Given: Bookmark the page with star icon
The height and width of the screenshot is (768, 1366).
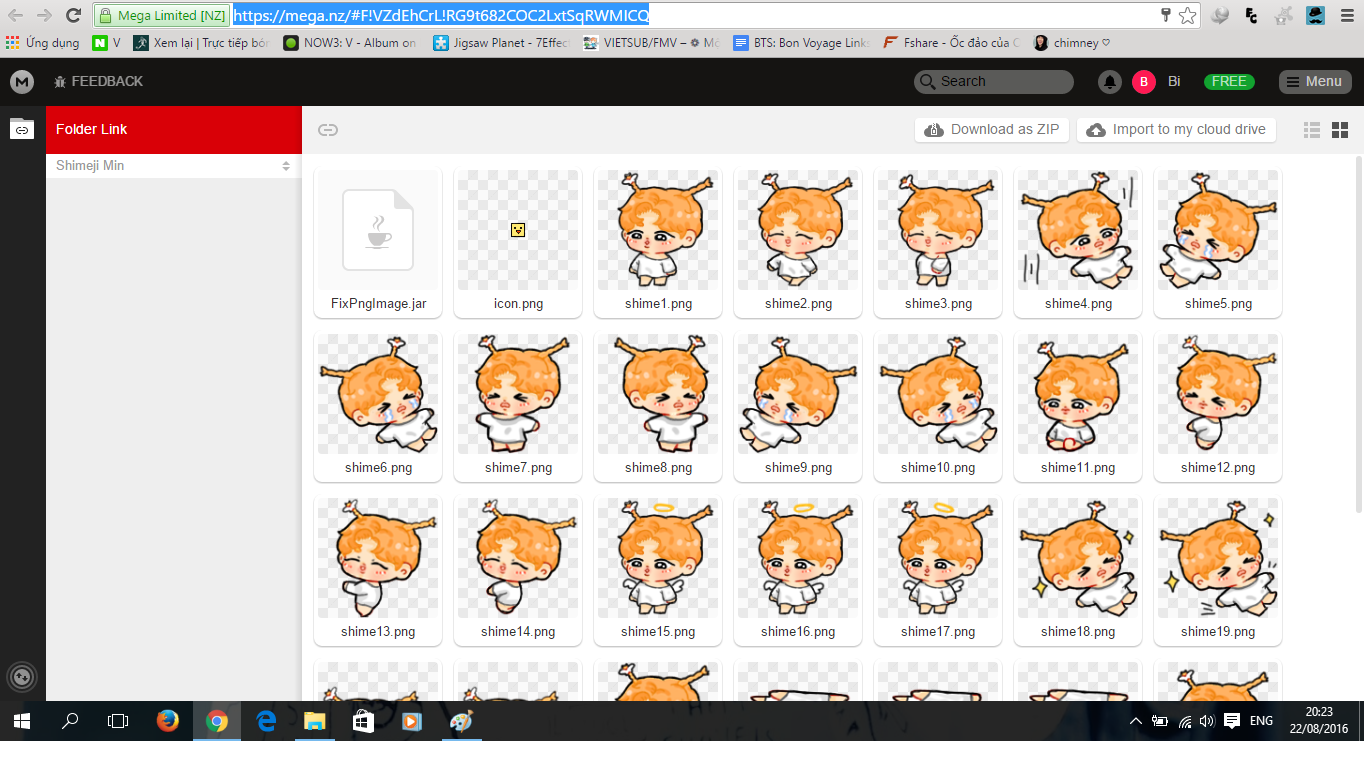Looking at the screenshot, I should click(x=1187, y=15).
